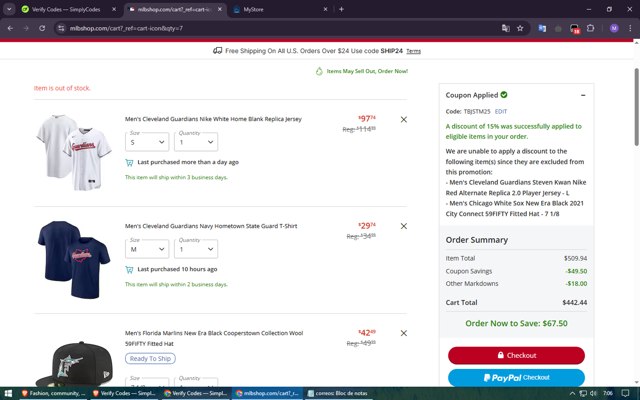Open Florida Marlins Cooperstown Fitted Hat link
Viewport: 640px width, 400px height.
pos(214,338)
